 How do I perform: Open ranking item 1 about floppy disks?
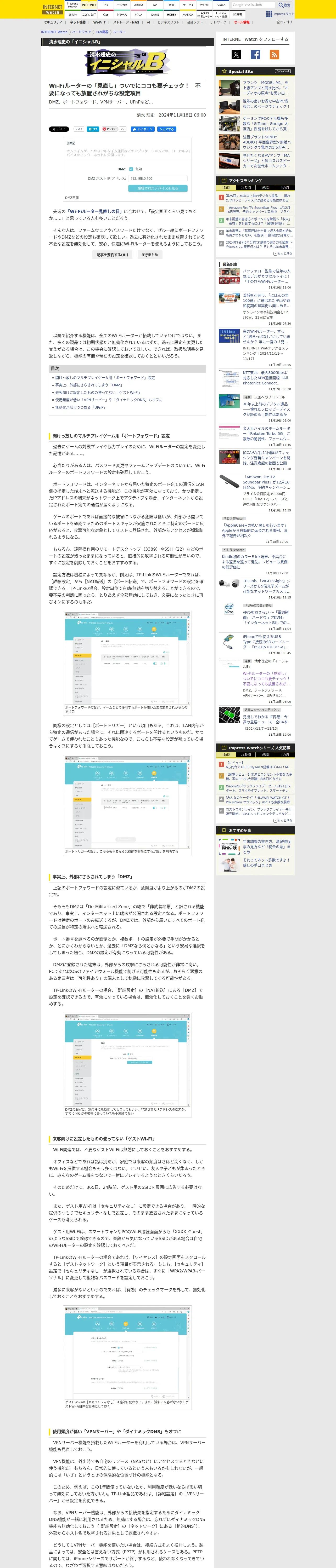tap(258, 198)
